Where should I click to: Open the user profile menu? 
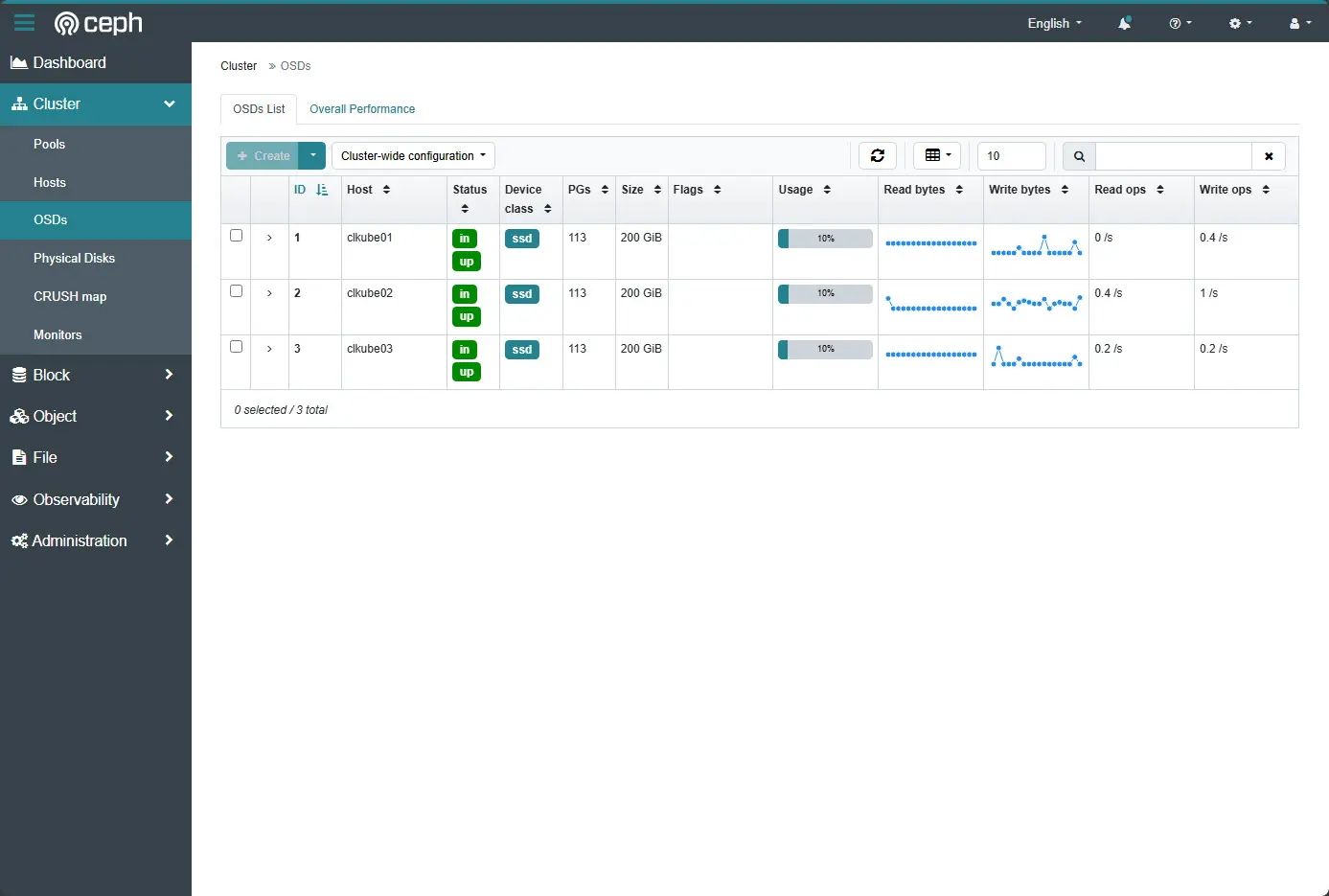coord(1298,23)
